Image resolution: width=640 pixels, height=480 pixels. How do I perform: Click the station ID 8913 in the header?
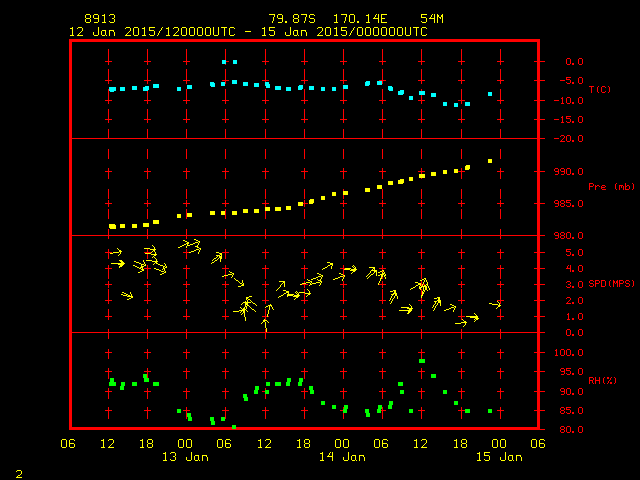[100, 19]
